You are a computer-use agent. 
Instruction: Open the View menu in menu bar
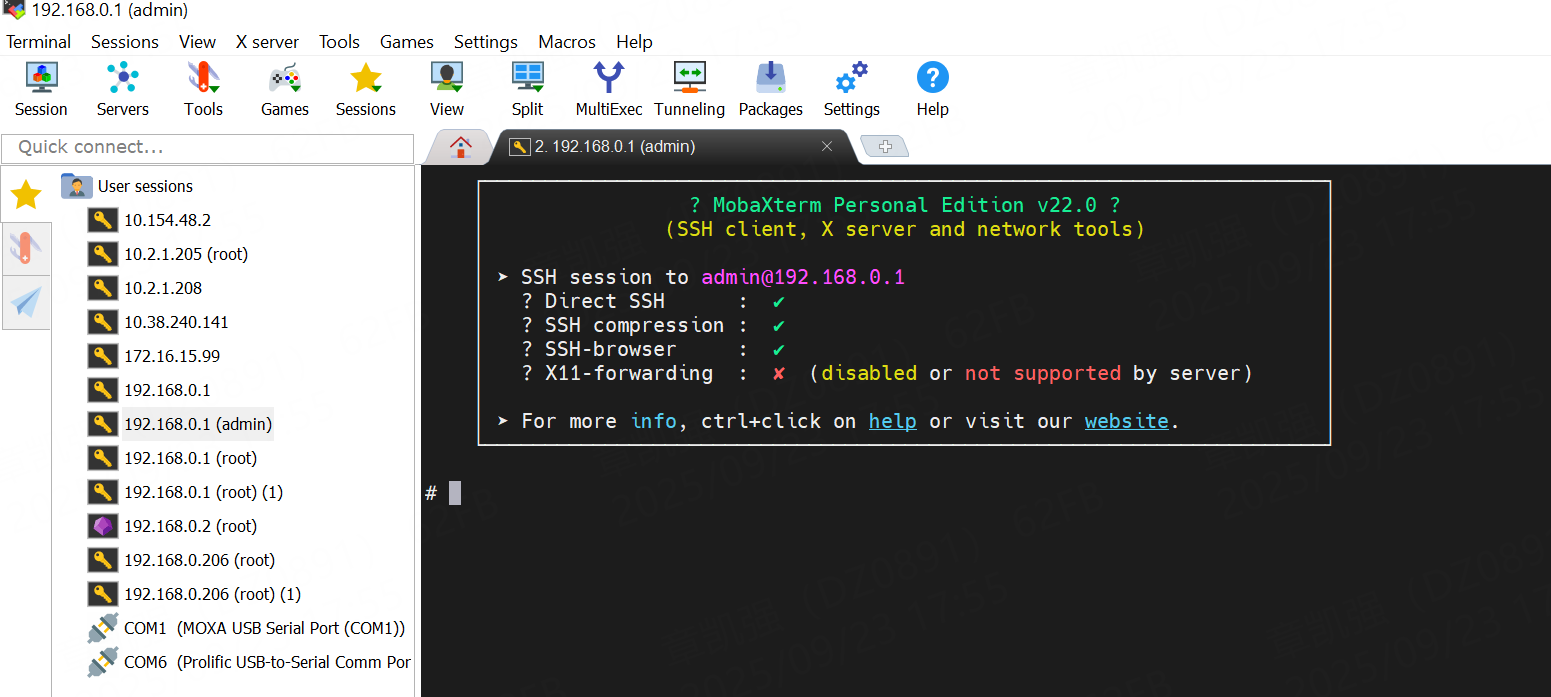click(x=197, y=42)
